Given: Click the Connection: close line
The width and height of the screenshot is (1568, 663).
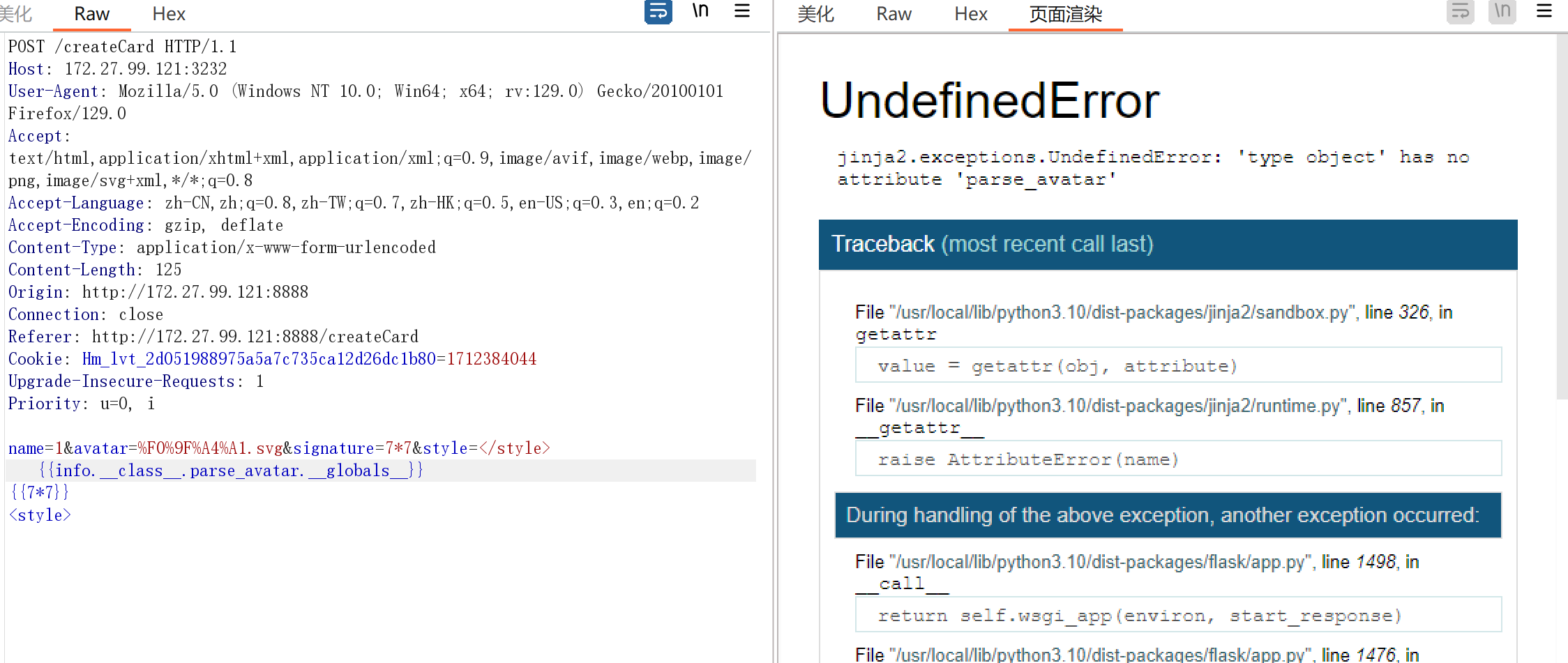Looking at the screenshot, I should [x=85, y=314].
